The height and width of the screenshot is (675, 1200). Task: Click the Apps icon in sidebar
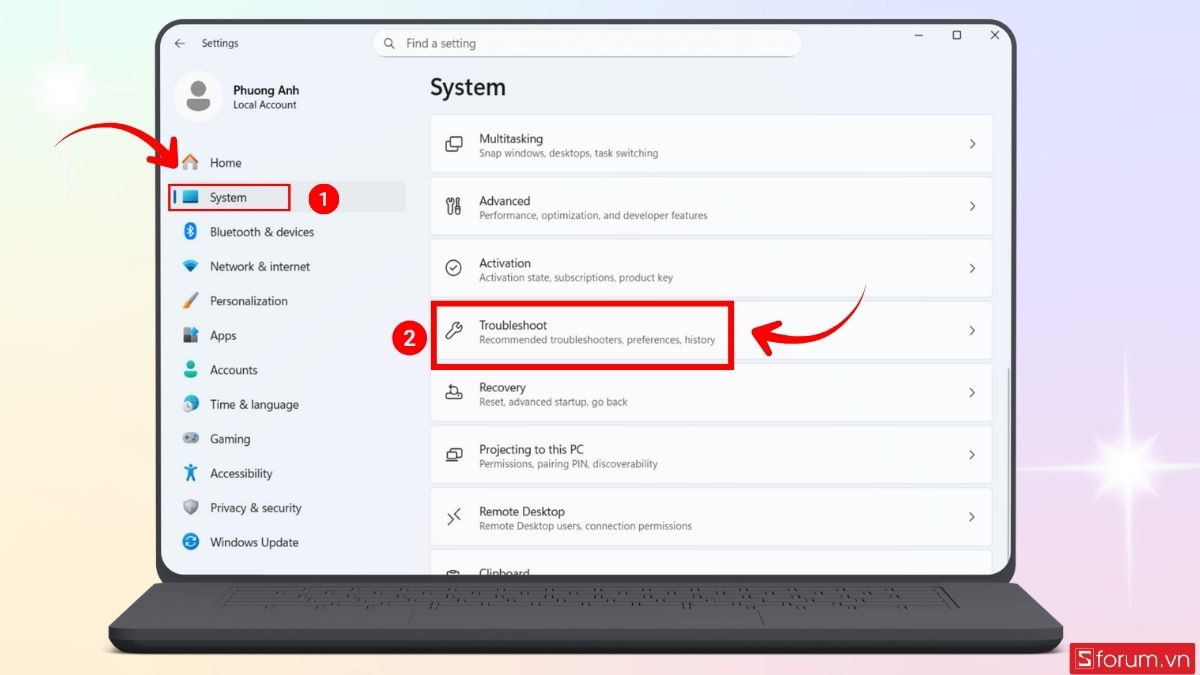coord(190,335)
